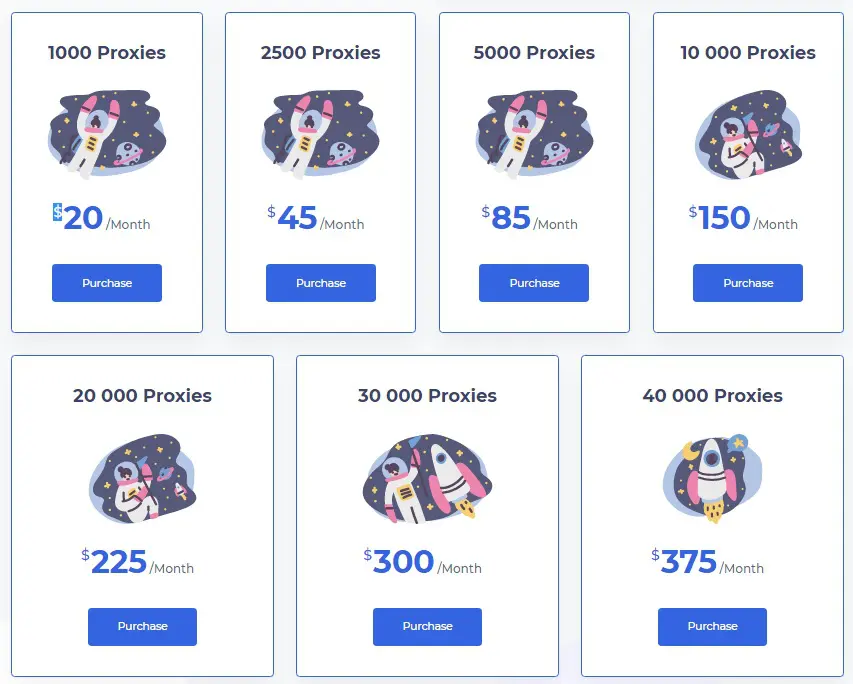This screenshot has width=853, height=684.
Task: Select the $45 /Month price text
Action: pos(316,218)
